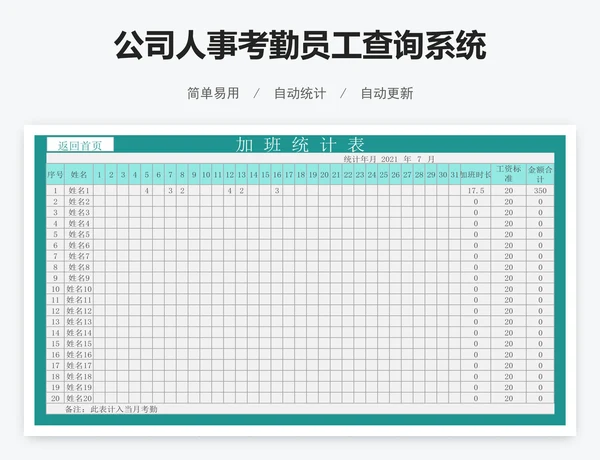Select 姓名10 overtime hours total cell
This screenshot has width=600, height=460.
(x=476, y=289)
